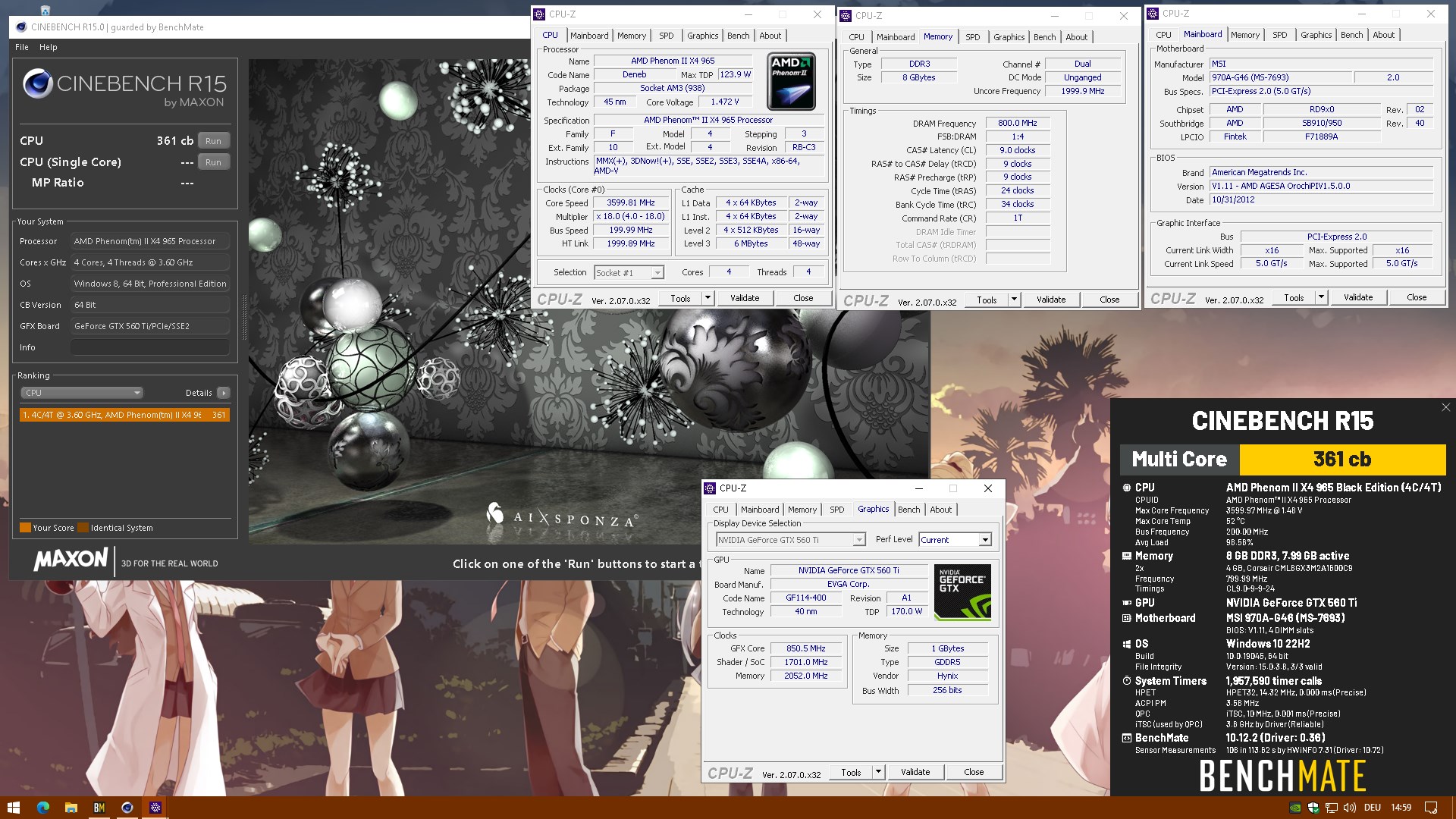Viewport: 1456px width, 819px height.
Task: Click the DRAM Frequency 800.0 MHz value
Action: pyautogui.click(x=1017, y=123)
